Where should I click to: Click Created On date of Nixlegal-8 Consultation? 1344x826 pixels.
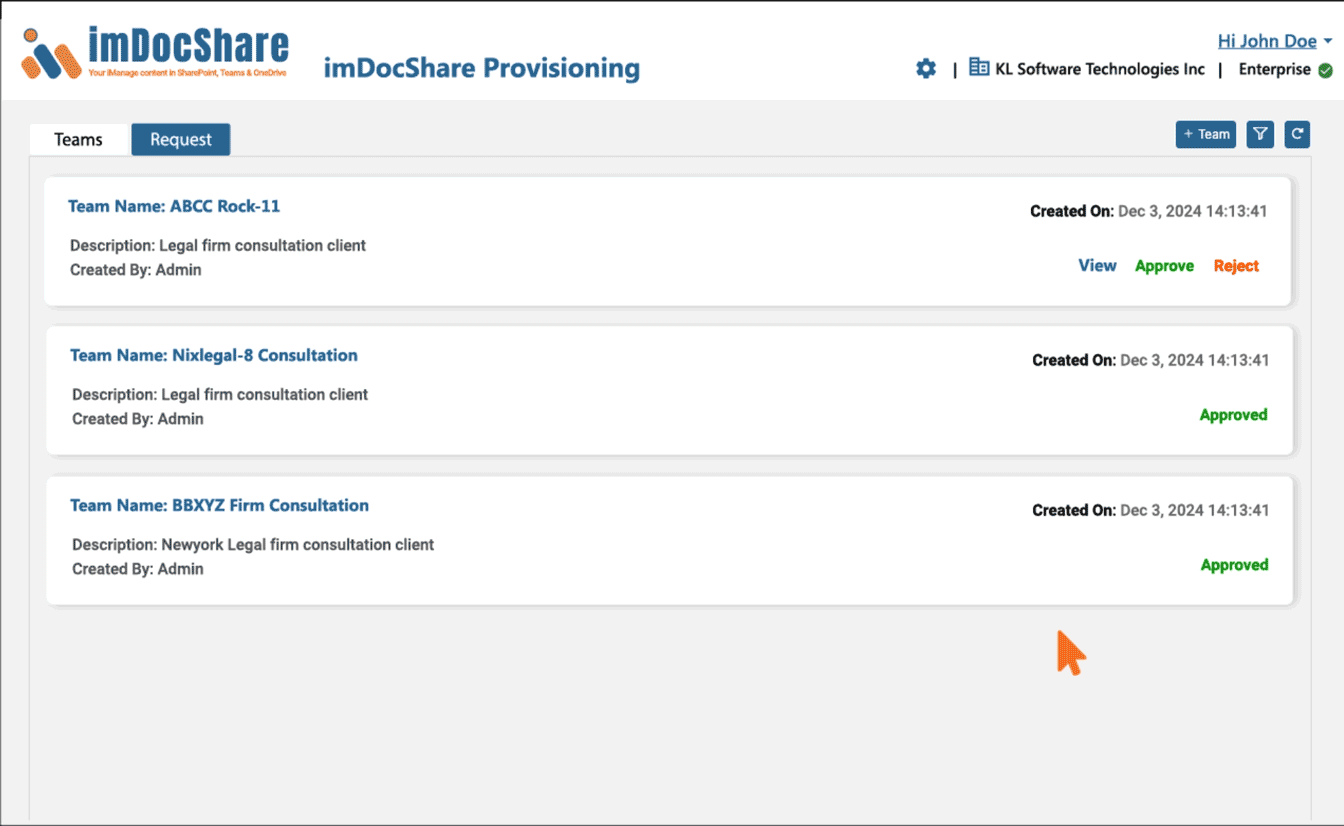1150,360
